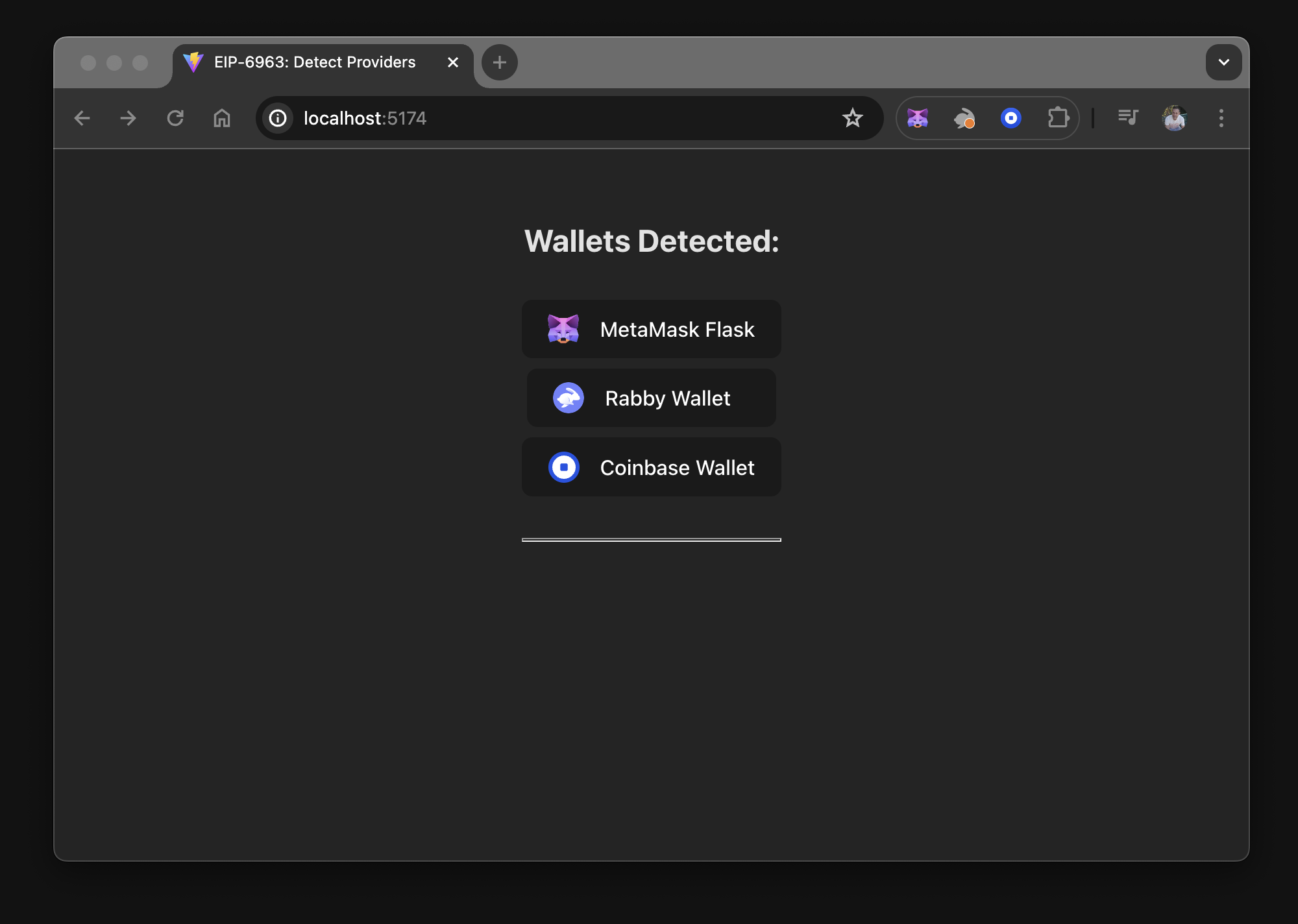Click the MetaMask Flask wallet icon
This screenshot has height=924, width=1298.
click(563, 329)
